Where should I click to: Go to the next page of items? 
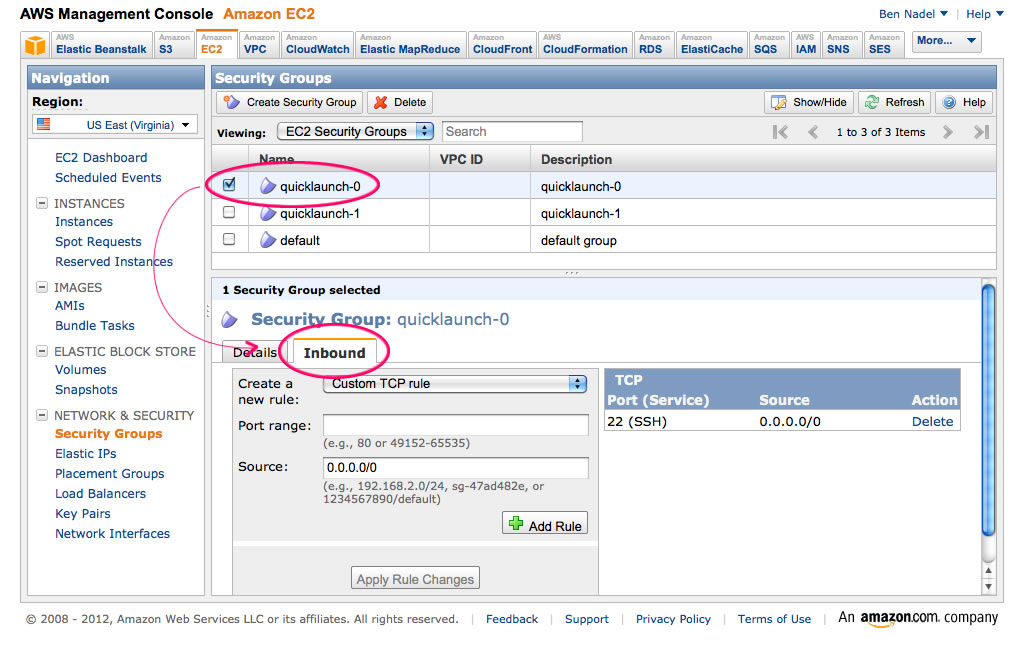948,132
